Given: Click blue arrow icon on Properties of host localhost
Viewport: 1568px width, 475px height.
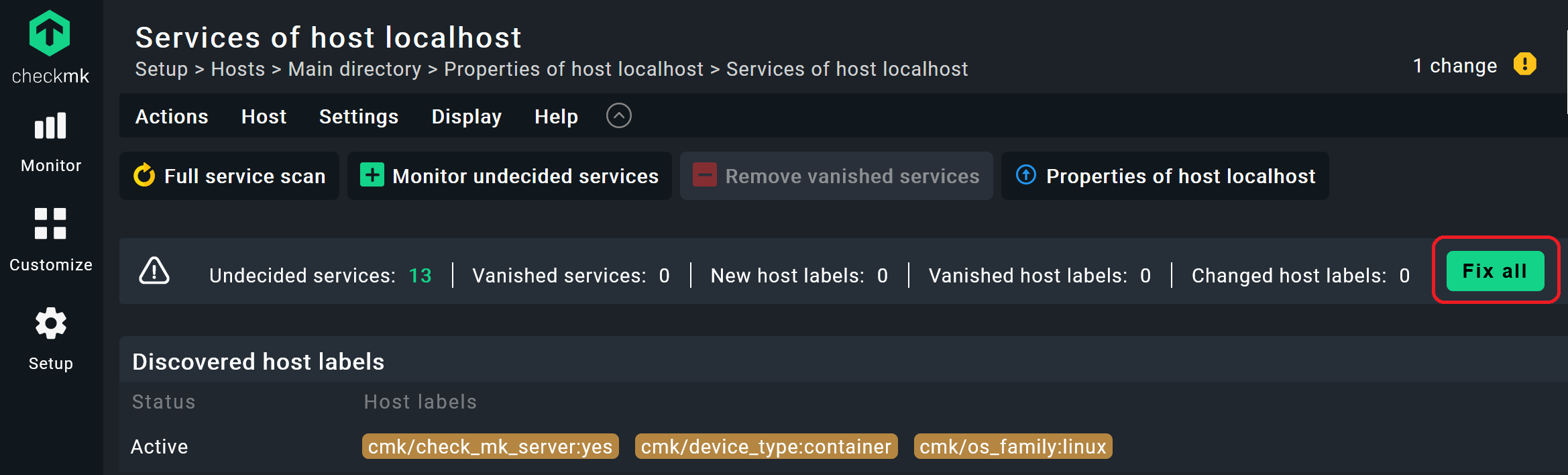Looking at the screenshot, I should 1025,176.
